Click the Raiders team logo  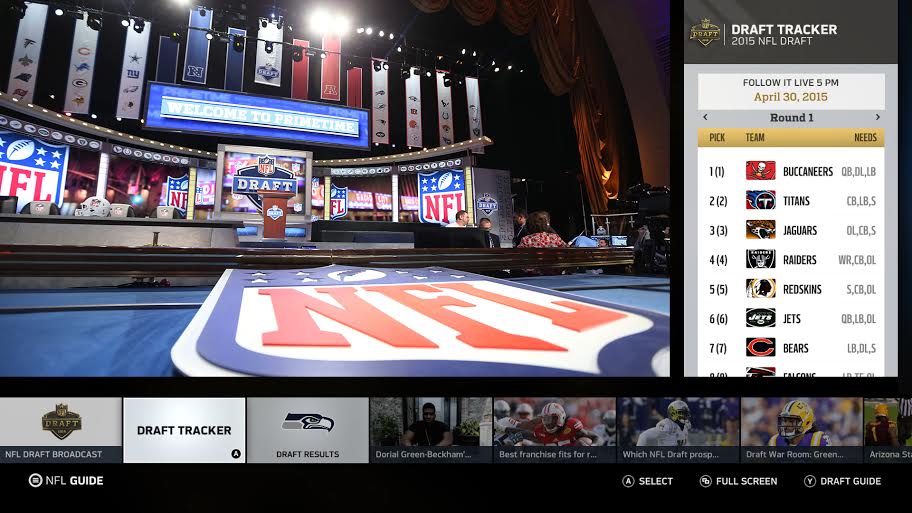coord(760,259)
